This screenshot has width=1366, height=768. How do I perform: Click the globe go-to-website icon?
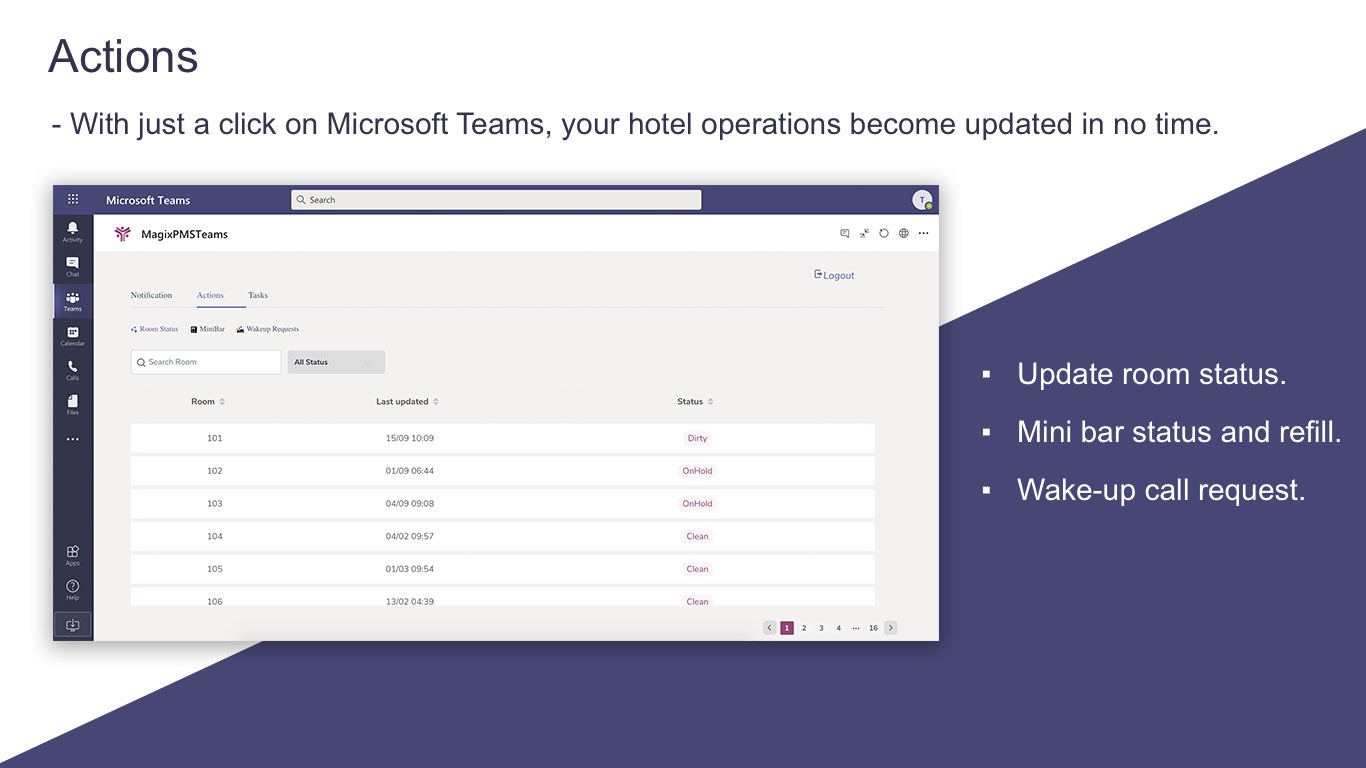click(x=904, y=233)
